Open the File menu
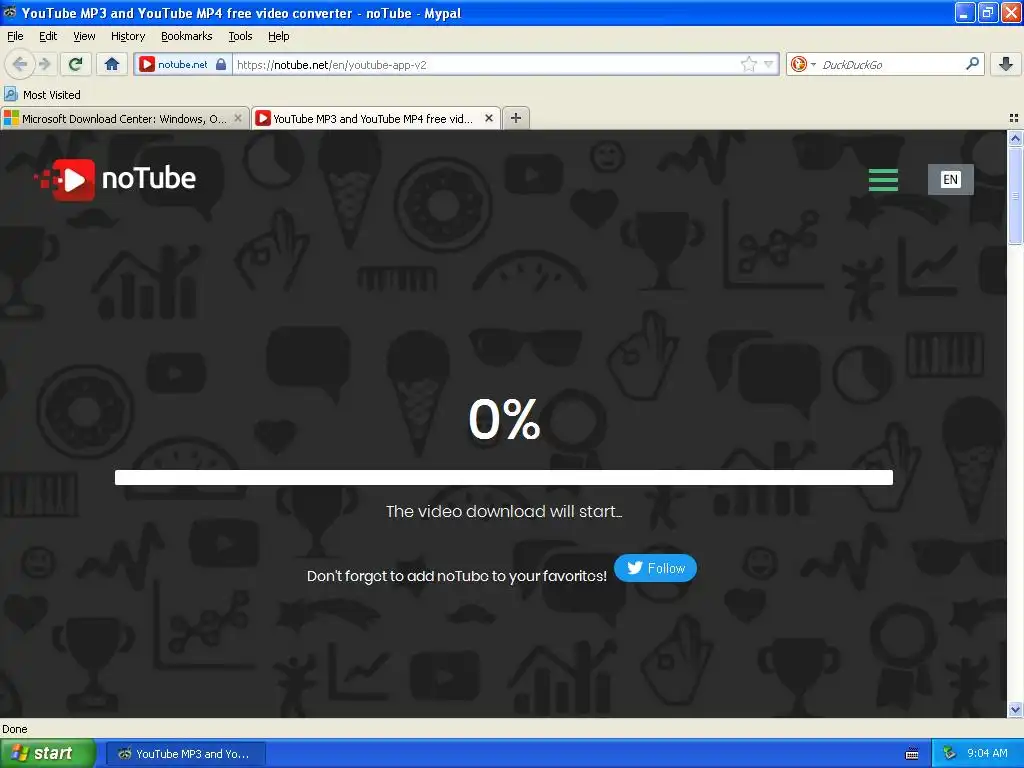Viewport: 1024px width, 768px height. [15, 36]
